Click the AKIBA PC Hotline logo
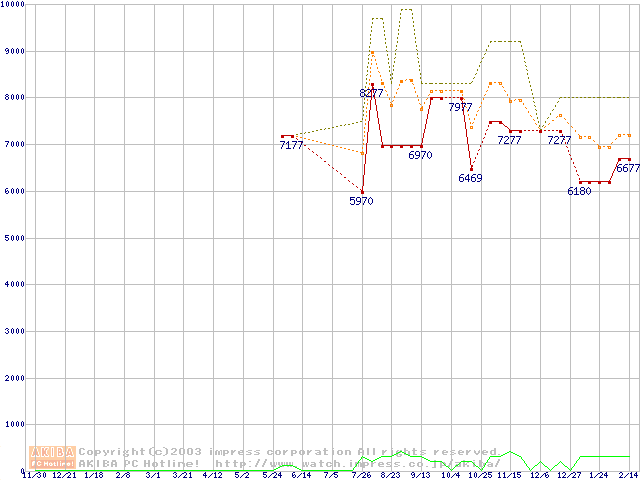The height and width of the screenshot is (480, 640). tap(52, 457)
